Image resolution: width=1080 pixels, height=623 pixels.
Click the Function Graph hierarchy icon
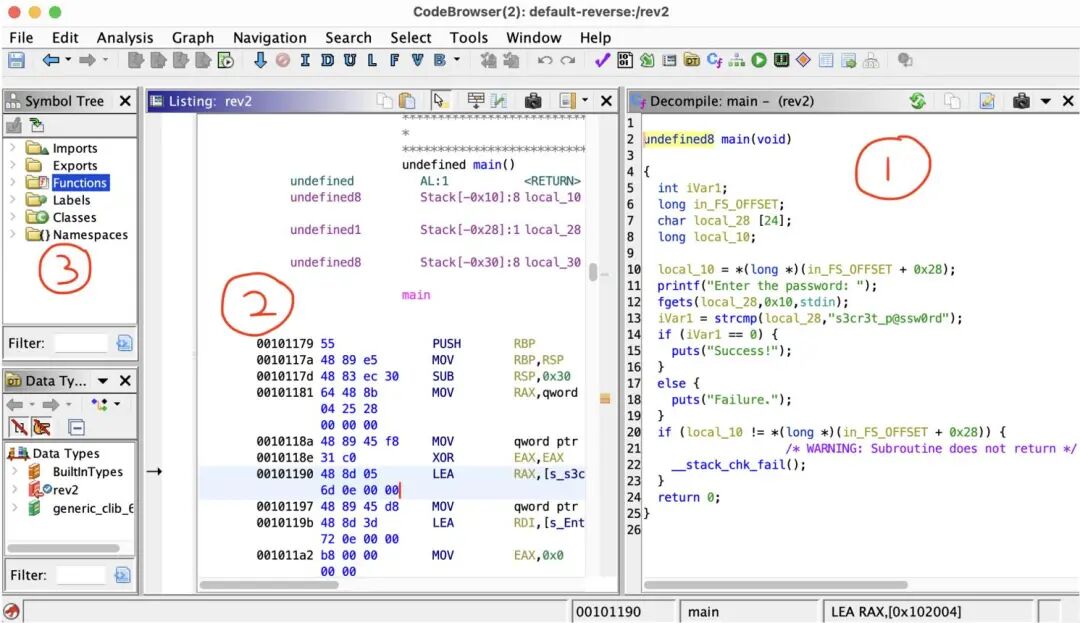tap(737, 61)
